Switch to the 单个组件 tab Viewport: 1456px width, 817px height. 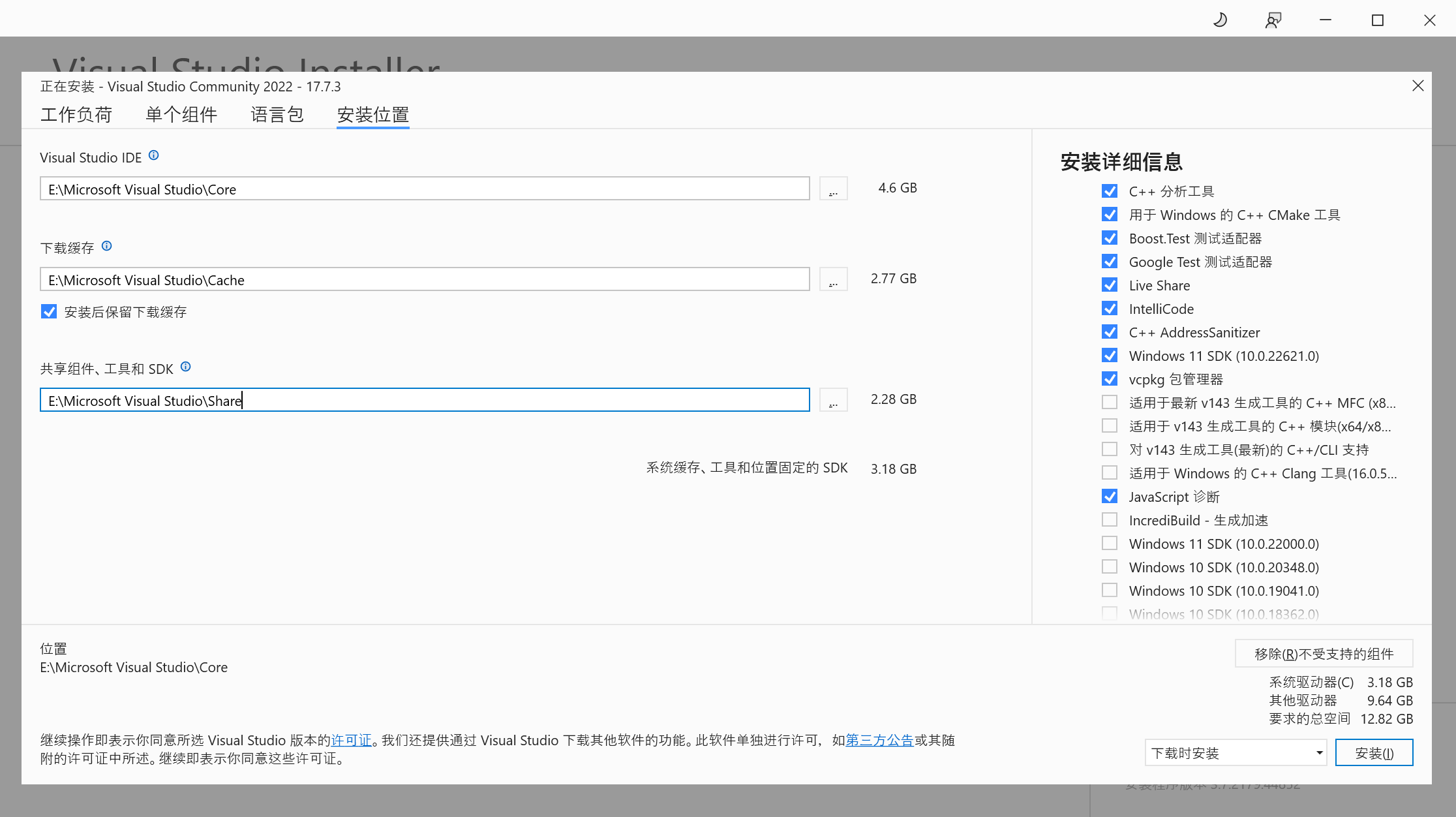[181, 115]
